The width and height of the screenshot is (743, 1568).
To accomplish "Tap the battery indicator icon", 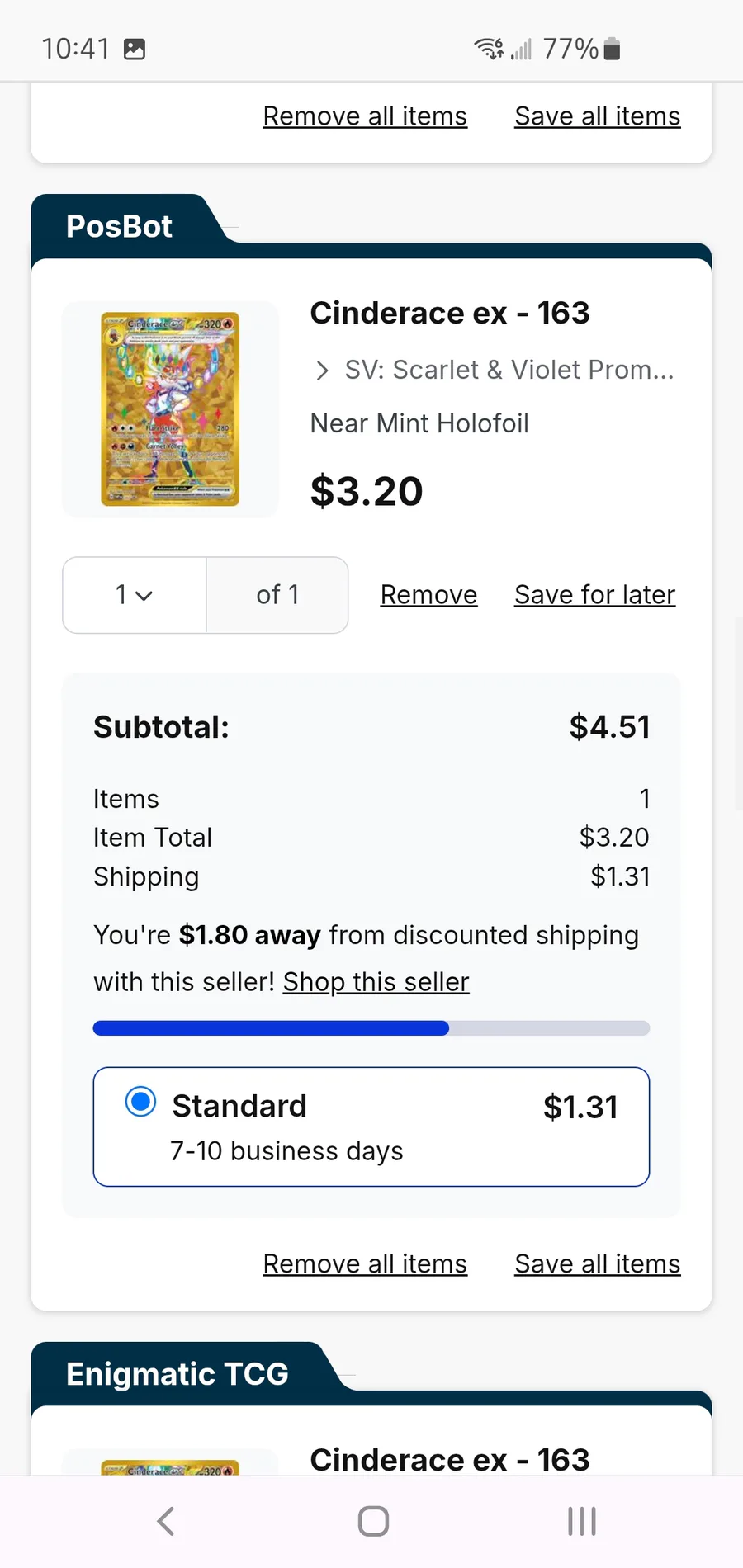I will (612, 50).
